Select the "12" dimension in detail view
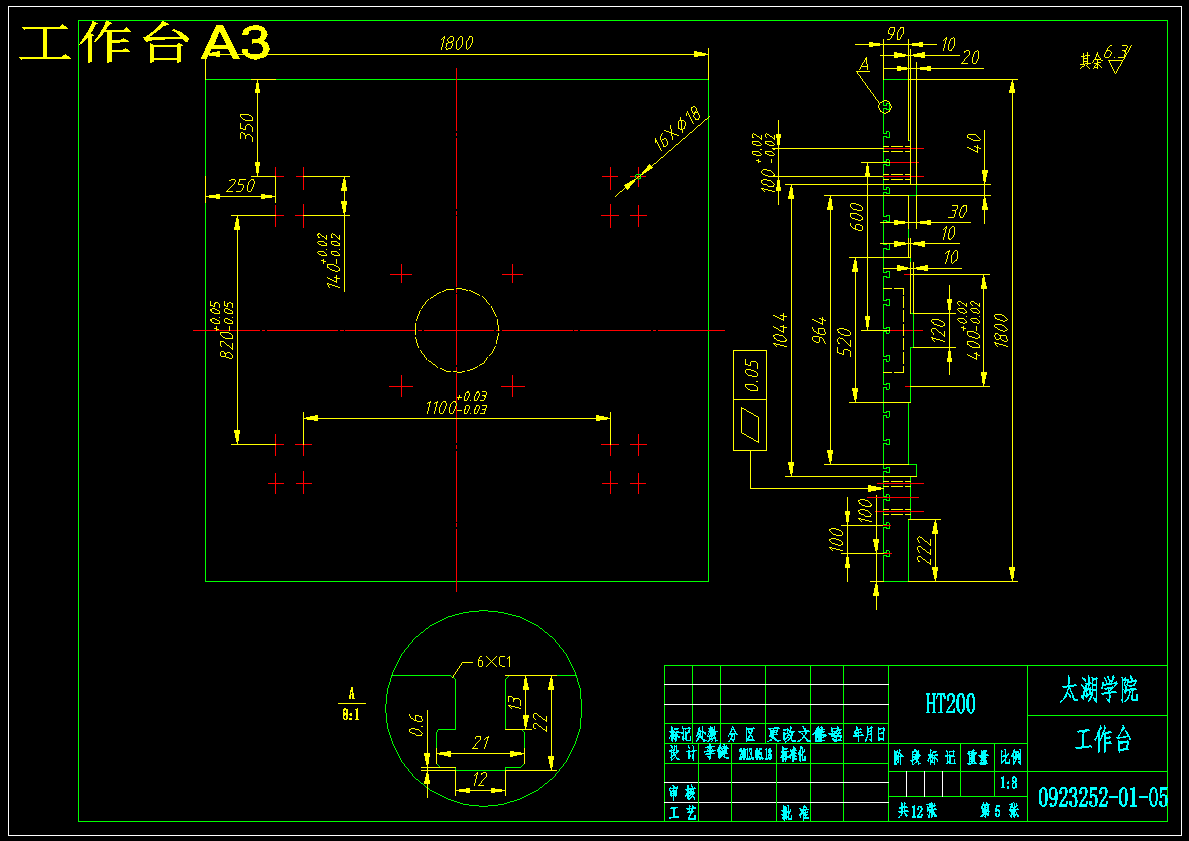The image size is (1189, 841). point(479,779)
